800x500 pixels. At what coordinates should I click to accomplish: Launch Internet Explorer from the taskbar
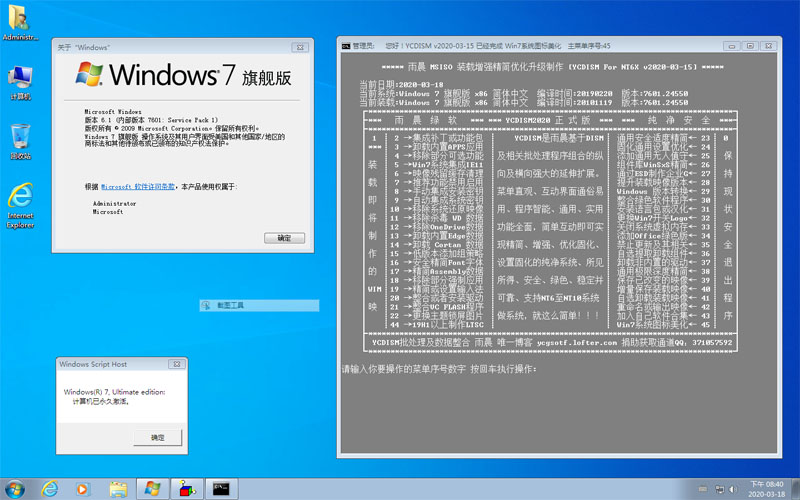49,489
